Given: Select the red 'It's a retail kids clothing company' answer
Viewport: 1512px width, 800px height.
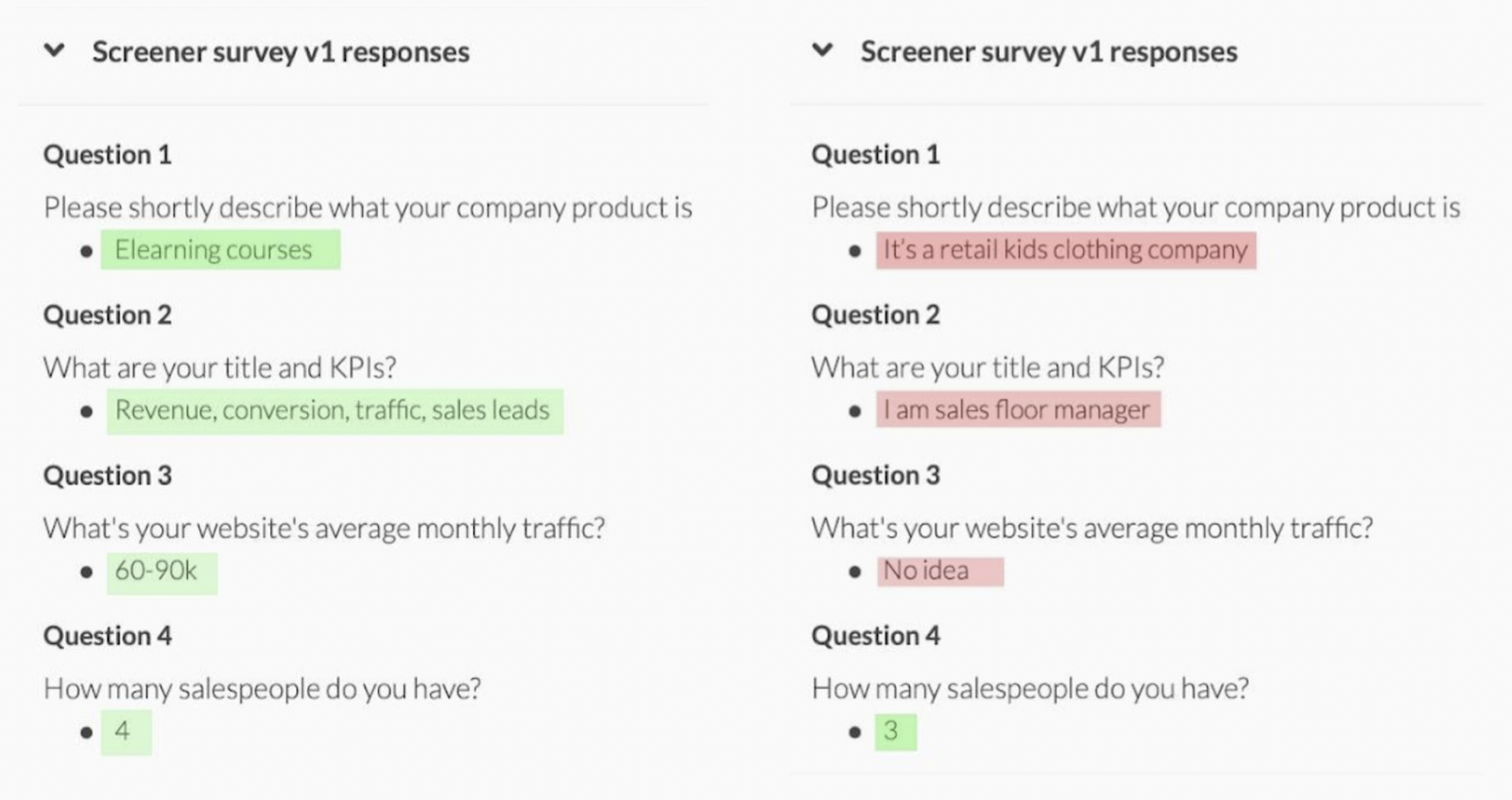Looking at the screenshot, I should click(x=1066, y=250).
